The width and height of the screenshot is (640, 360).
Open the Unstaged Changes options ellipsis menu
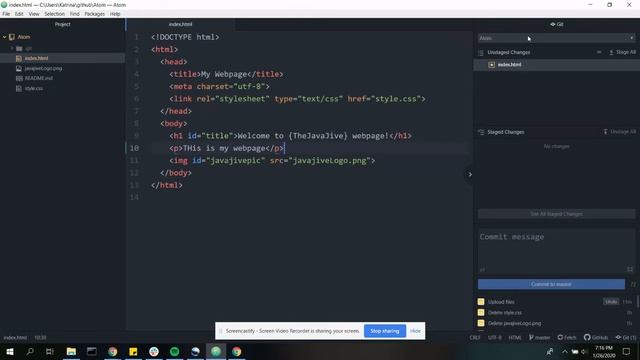tap(599, 52)
